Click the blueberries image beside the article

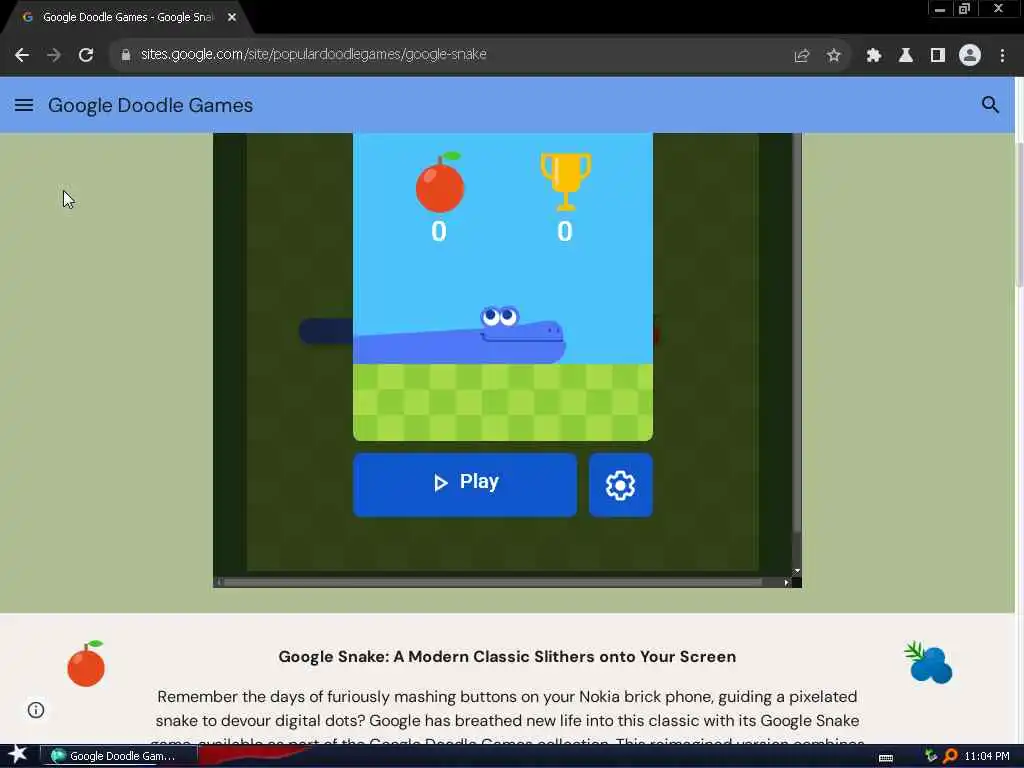(x=929, y=662)
